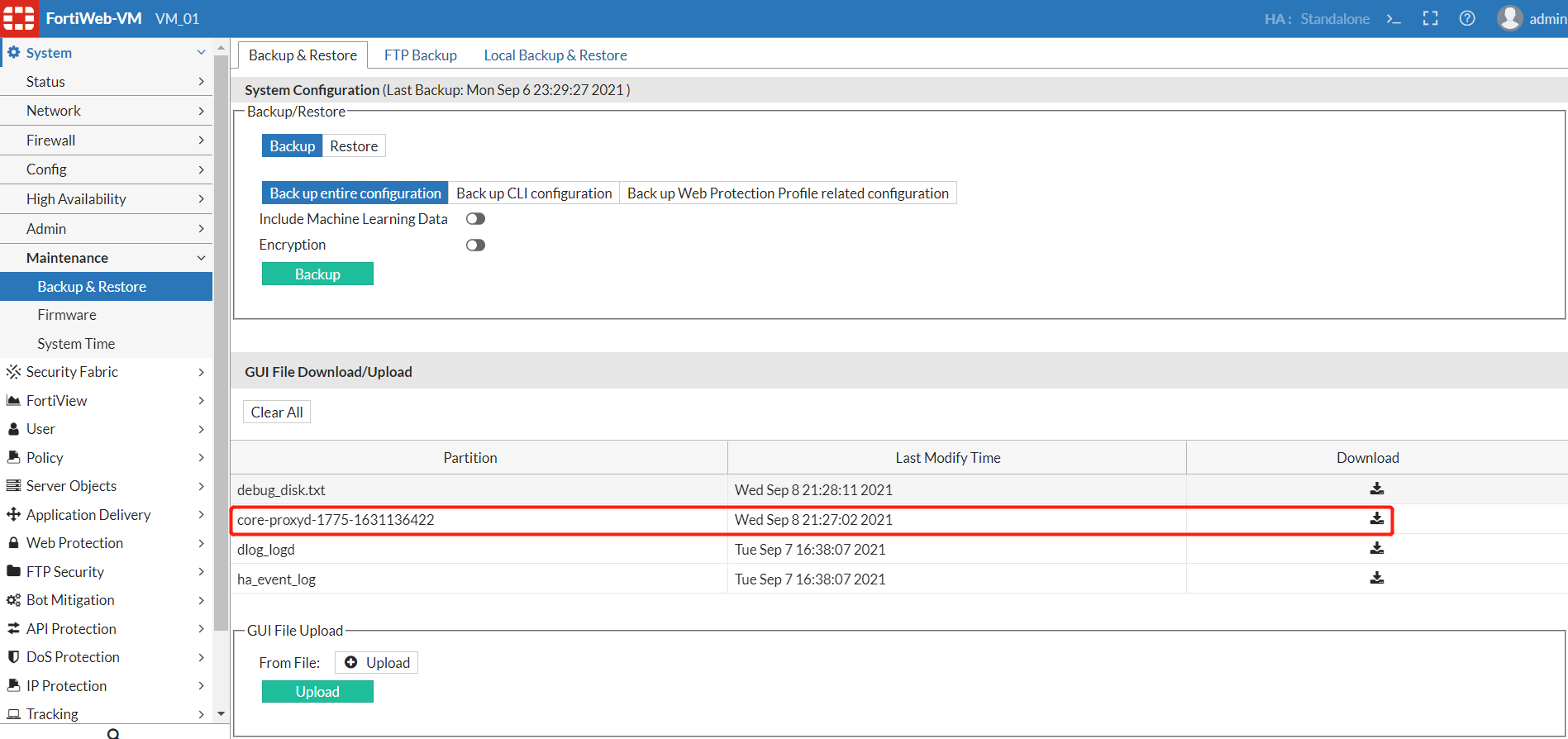This screenshot has height=739, width=1568.
Task: Click the fullscreen icon in header
Action: (x=1430, y=19)
